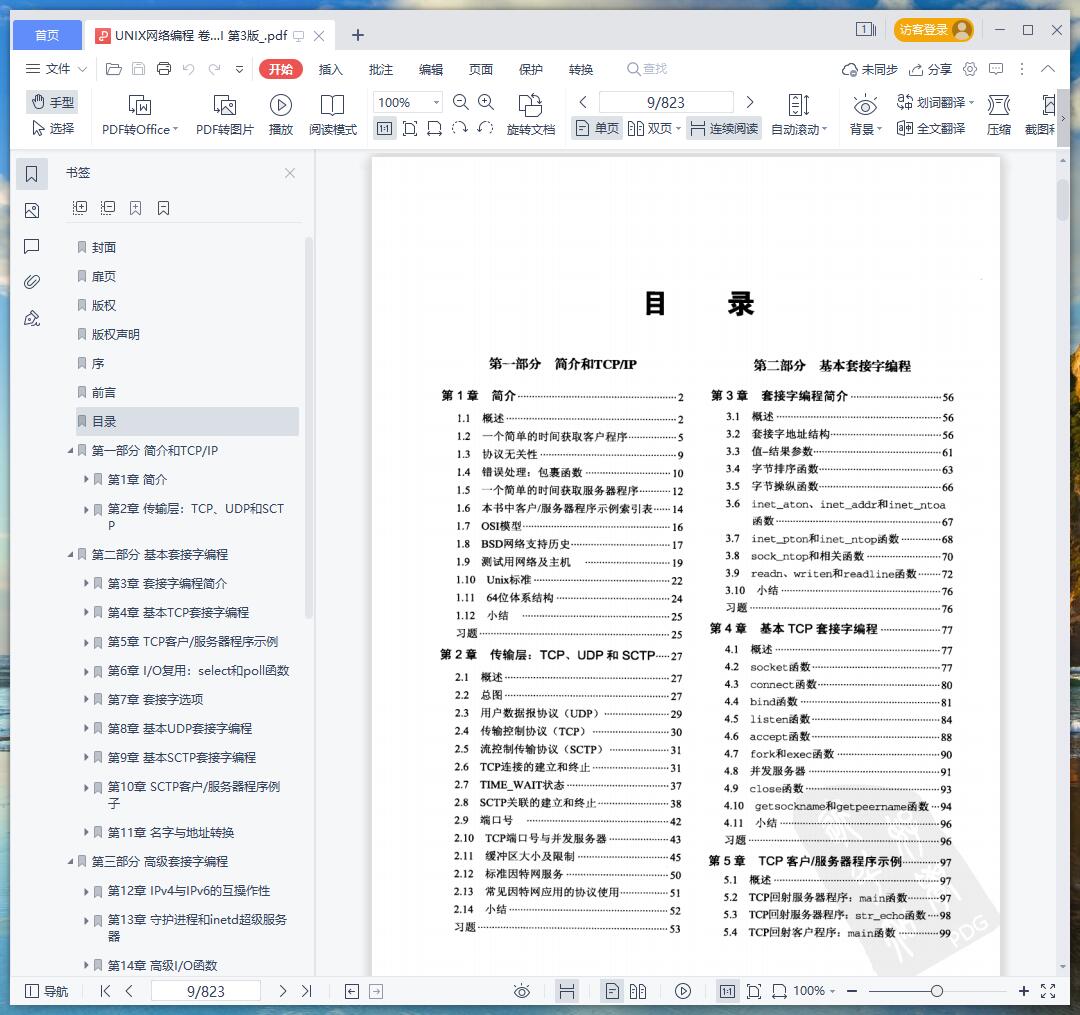Open the 页面 Page tab
Viewport: 1080px width, 1015px height.
point(481,69)
